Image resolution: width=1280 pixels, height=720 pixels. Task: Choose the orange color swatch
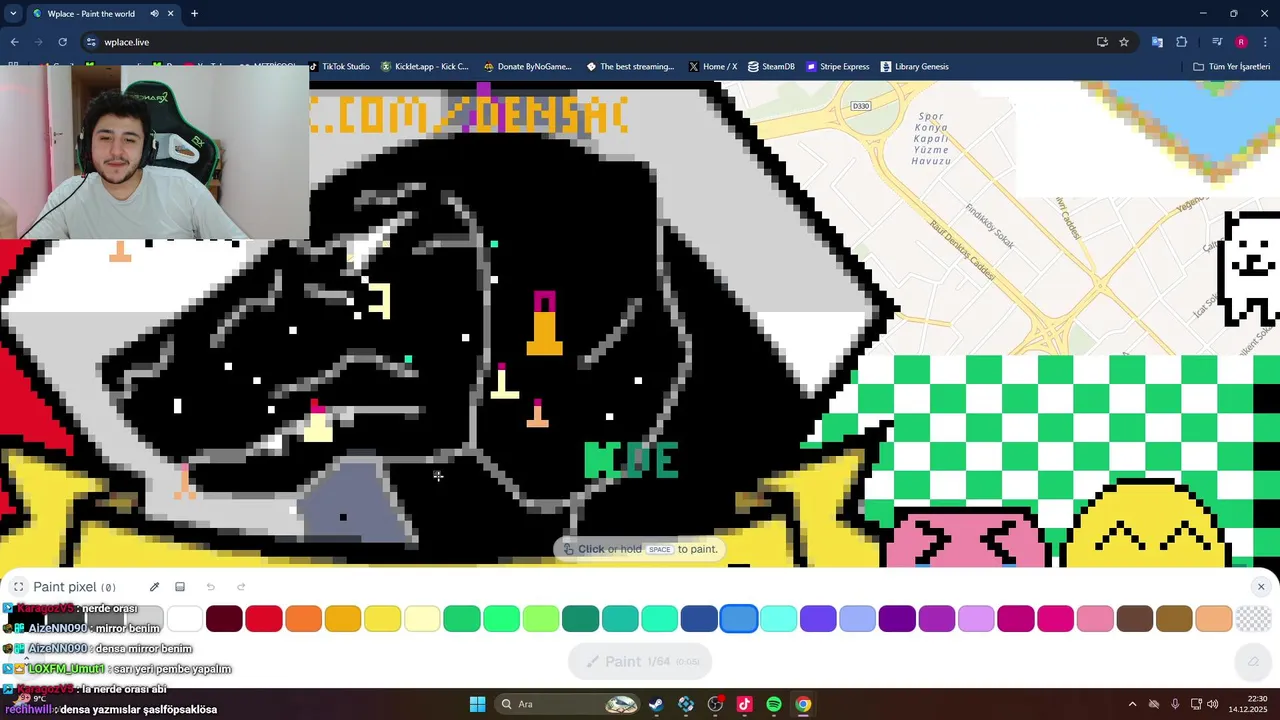[303, 619]
